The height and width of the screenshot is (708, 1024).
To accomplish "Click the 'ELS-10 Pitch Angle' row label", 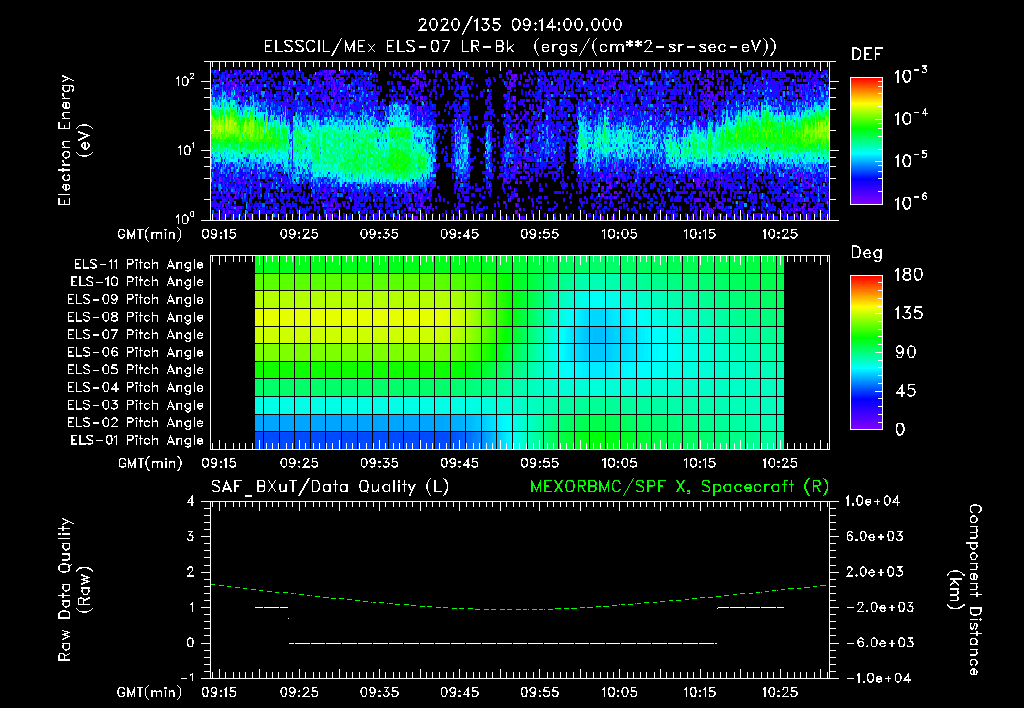I will [137, 282].
